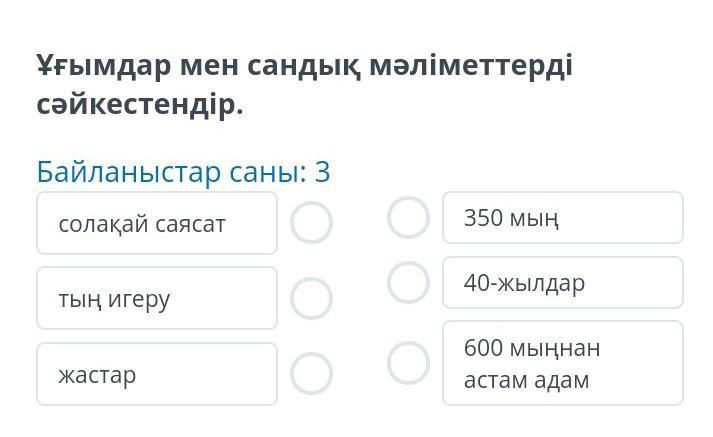Pick the text жастар in left column

click(x=97, y=375)
